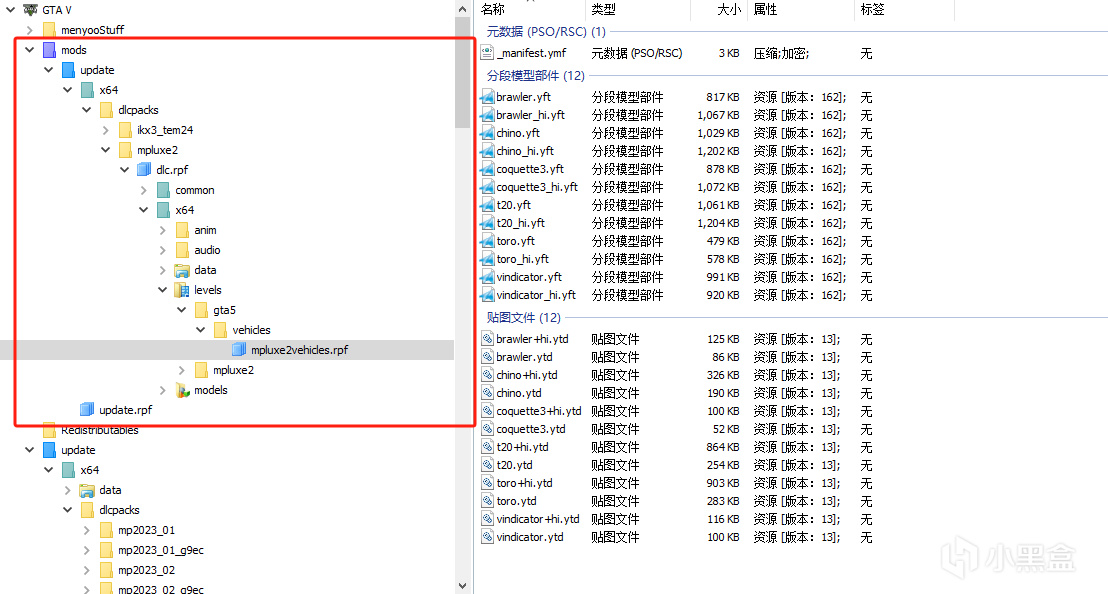1108x594 pixels.
Task: Collapse the levels folder node
Action: click(163, 290)
